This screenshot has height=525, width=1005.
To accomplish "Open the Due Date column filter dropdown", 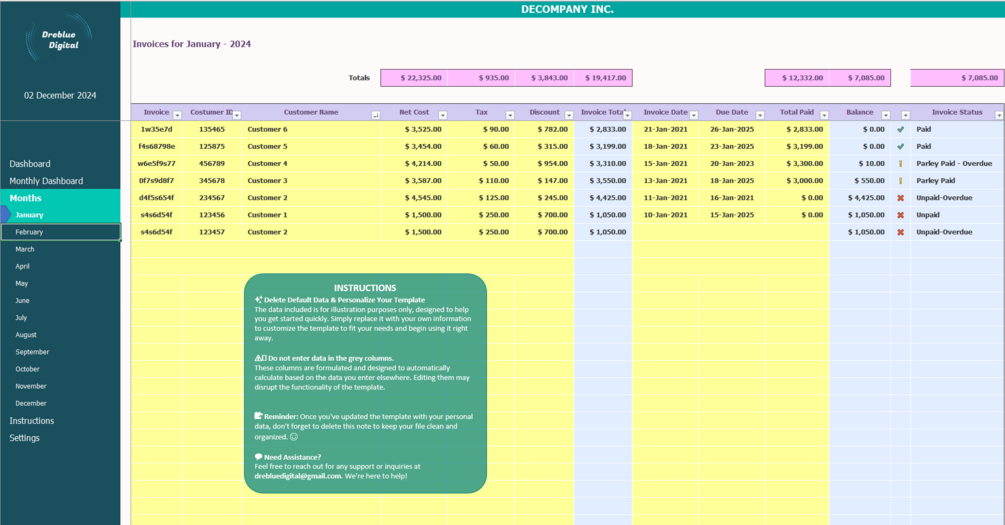I will tap(760, 115).
